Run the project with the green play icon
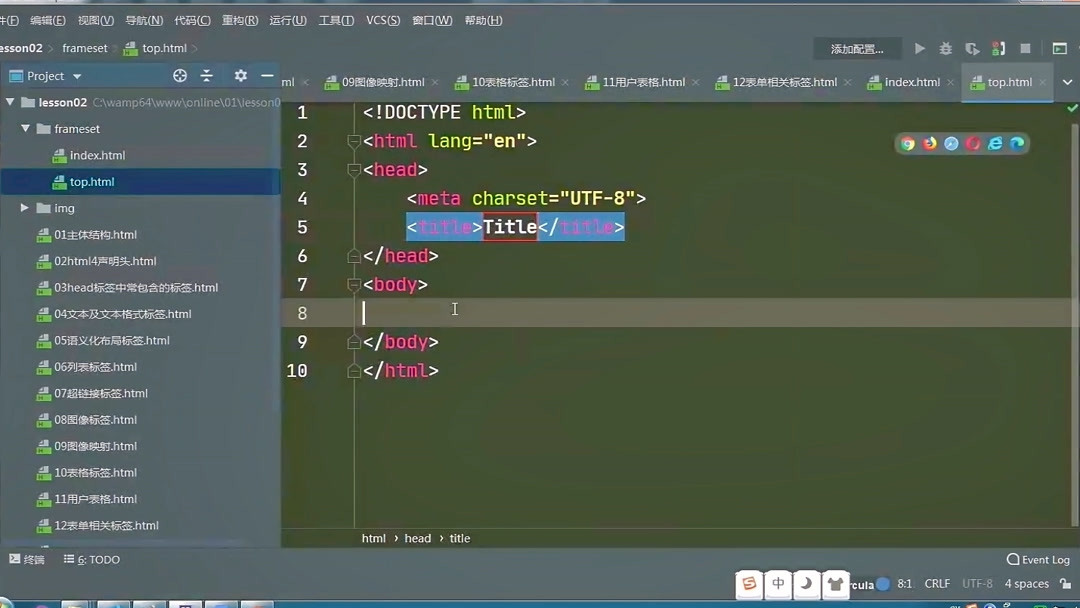Image resolution: width=1080 pixels, height=608 pixels. (919, 47)
